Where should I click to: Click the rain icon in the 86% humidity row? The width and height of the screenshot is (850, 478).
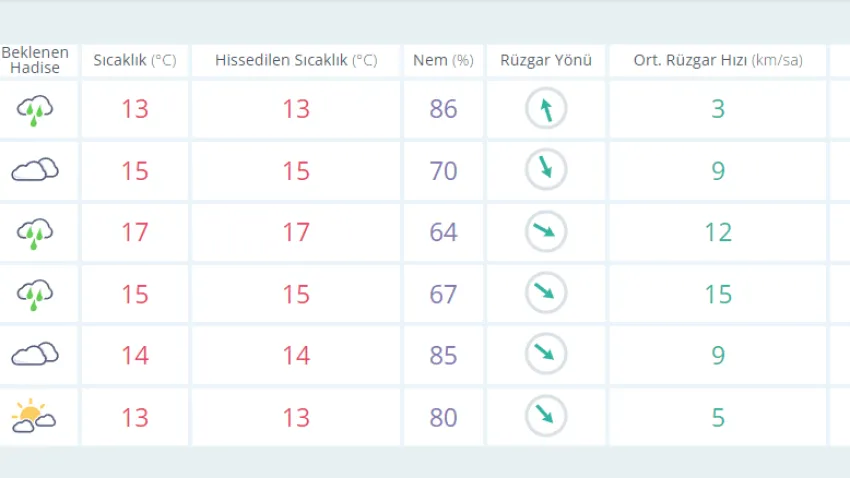35,109
